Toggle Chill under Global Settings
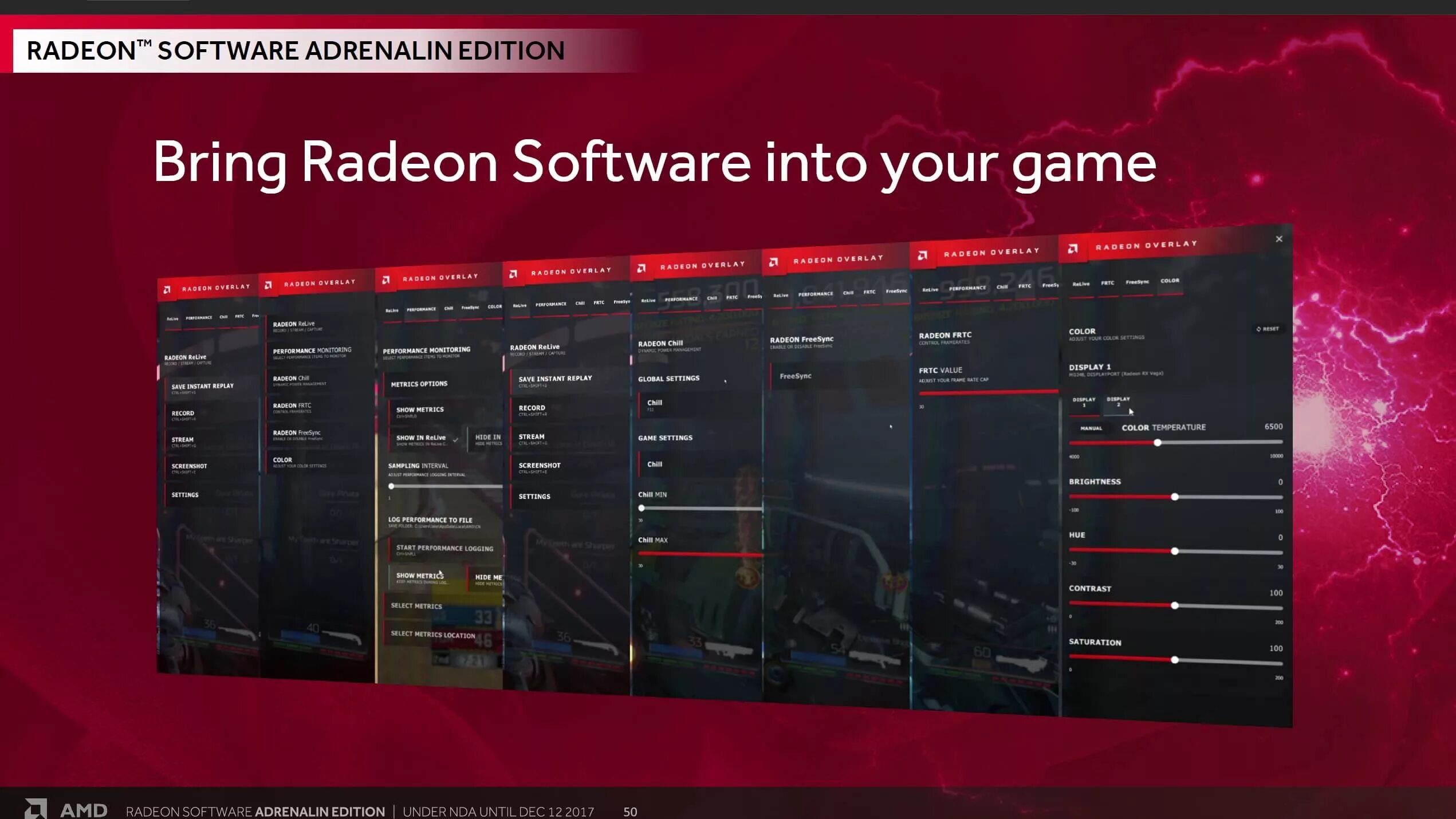The width and height of the screenshot is (1456, 819). pyautogui.click(x=700, y=405)
